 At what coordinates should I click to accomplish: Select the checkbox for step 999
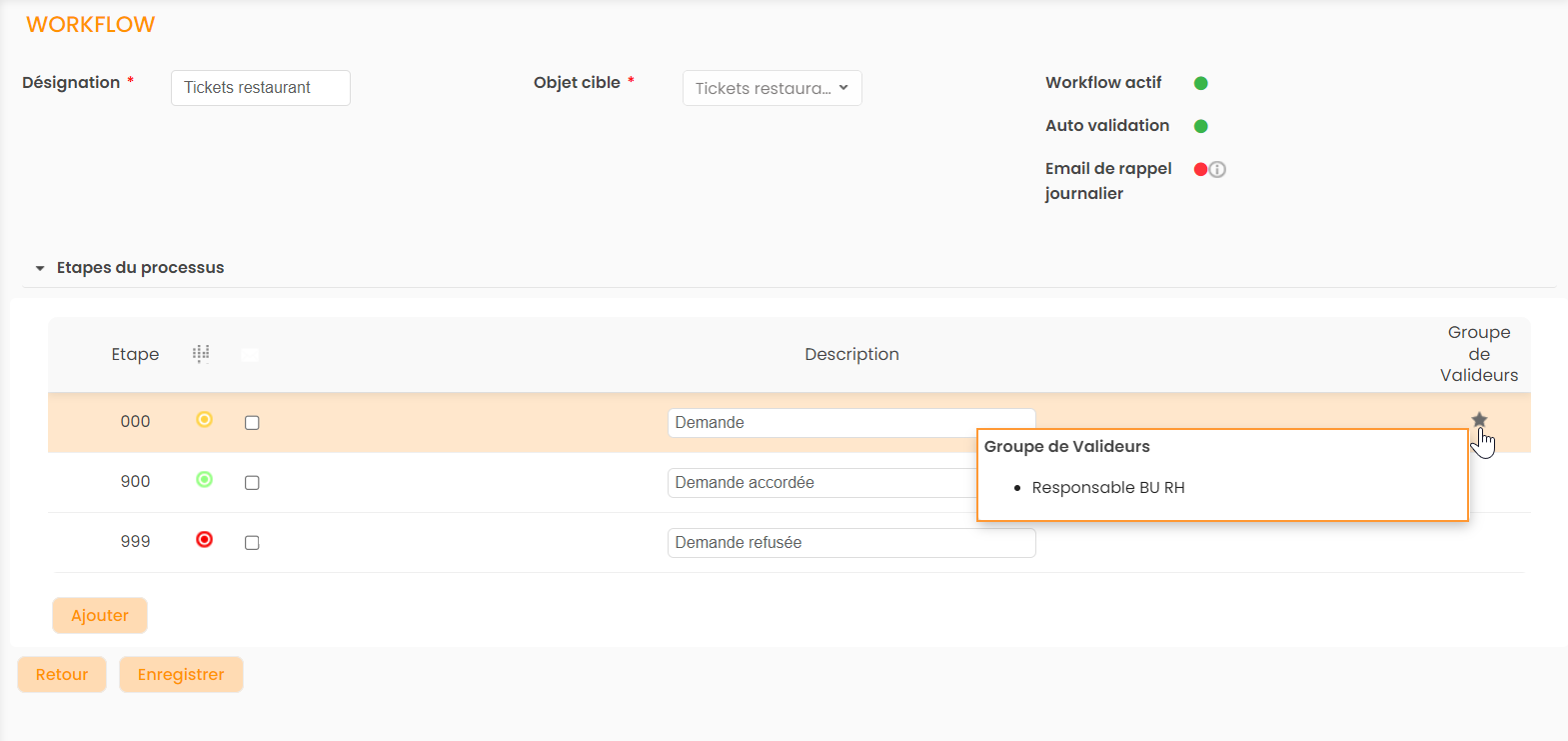point(252,543)
